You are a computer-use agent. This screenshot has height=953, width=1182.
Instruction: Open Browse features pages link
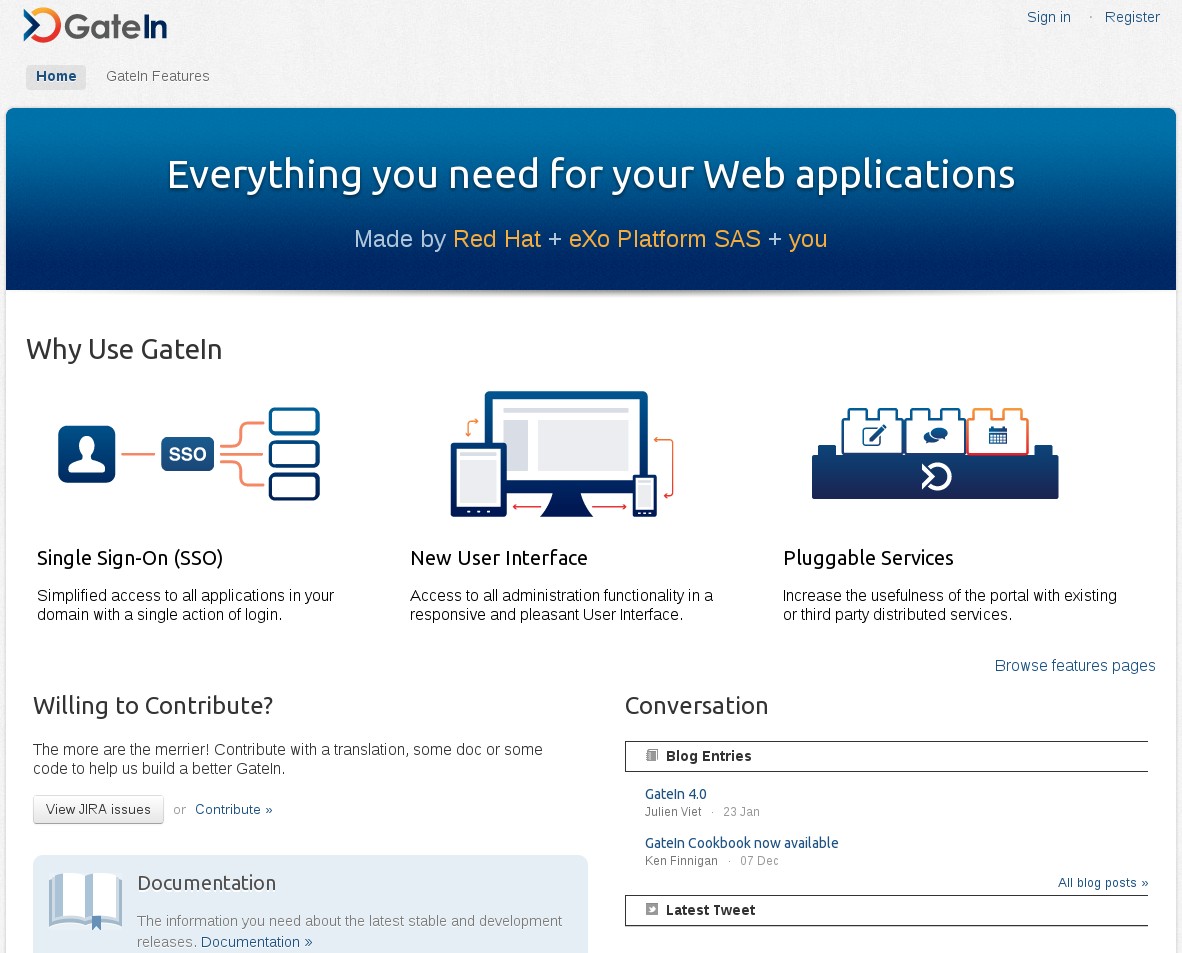click(1074, 665)
